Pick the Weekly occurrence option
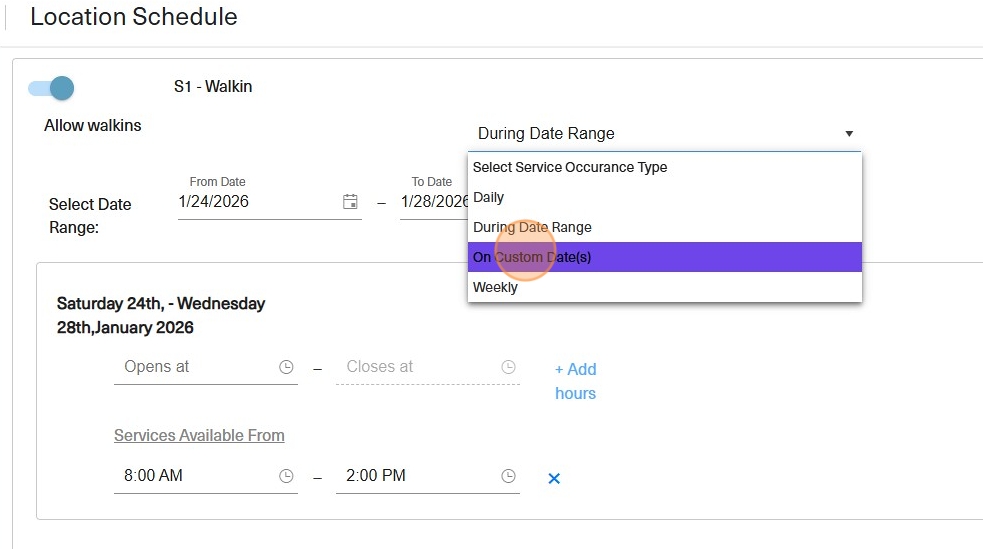The width and height of the screenshot is (983, 549). pyautogui.click(x=496, y=287)
